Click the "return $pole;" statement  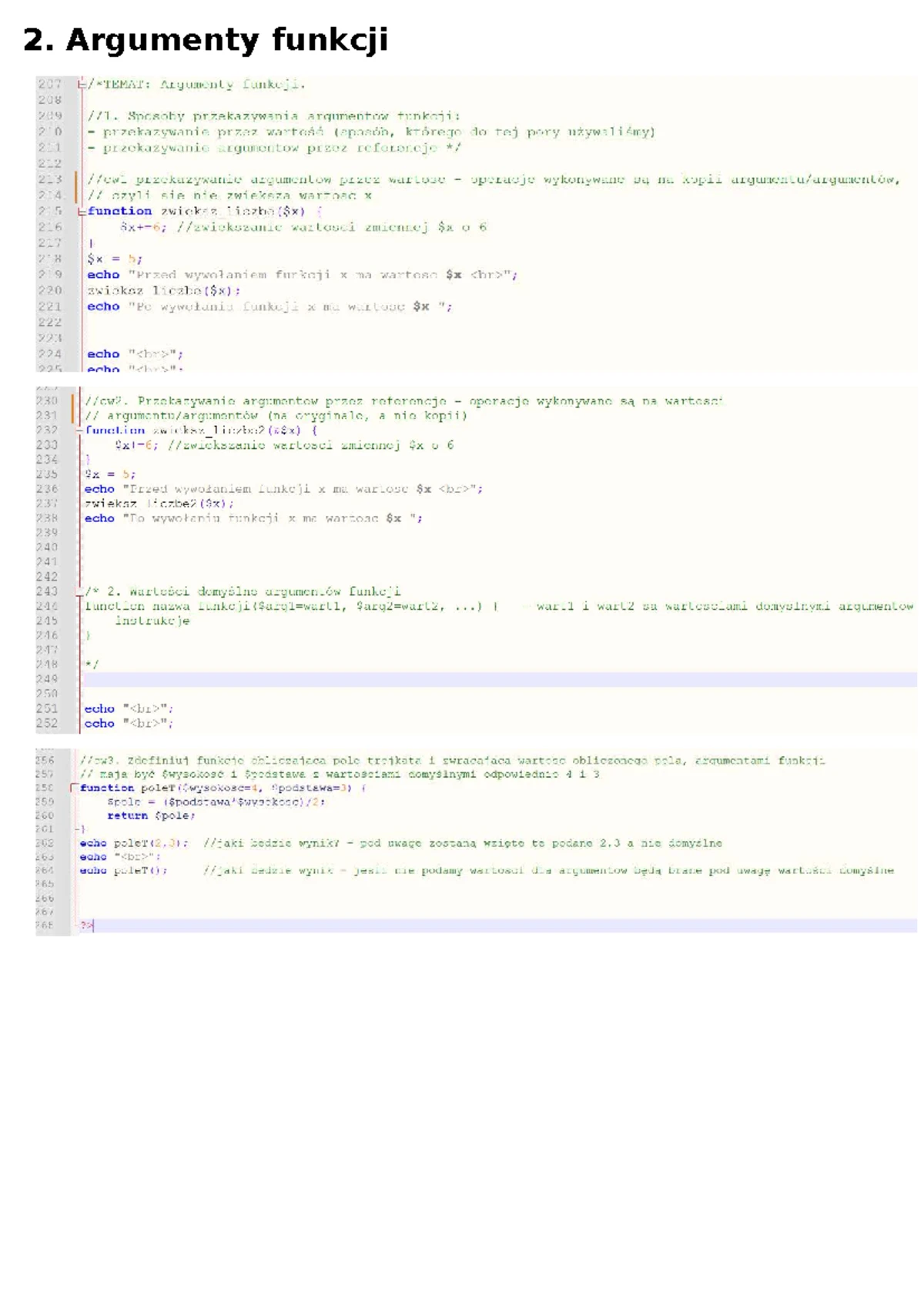[151, 815]
